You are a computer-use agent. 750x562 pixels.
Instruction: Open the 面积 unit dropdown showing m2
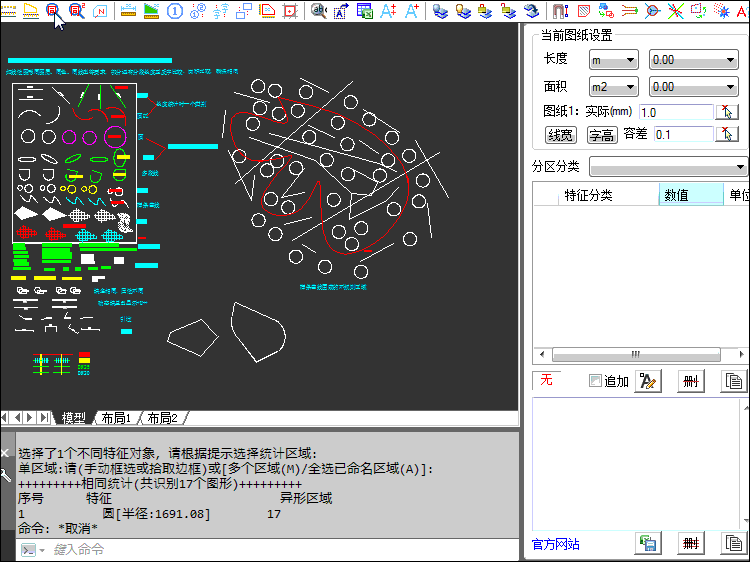[613, 87]
